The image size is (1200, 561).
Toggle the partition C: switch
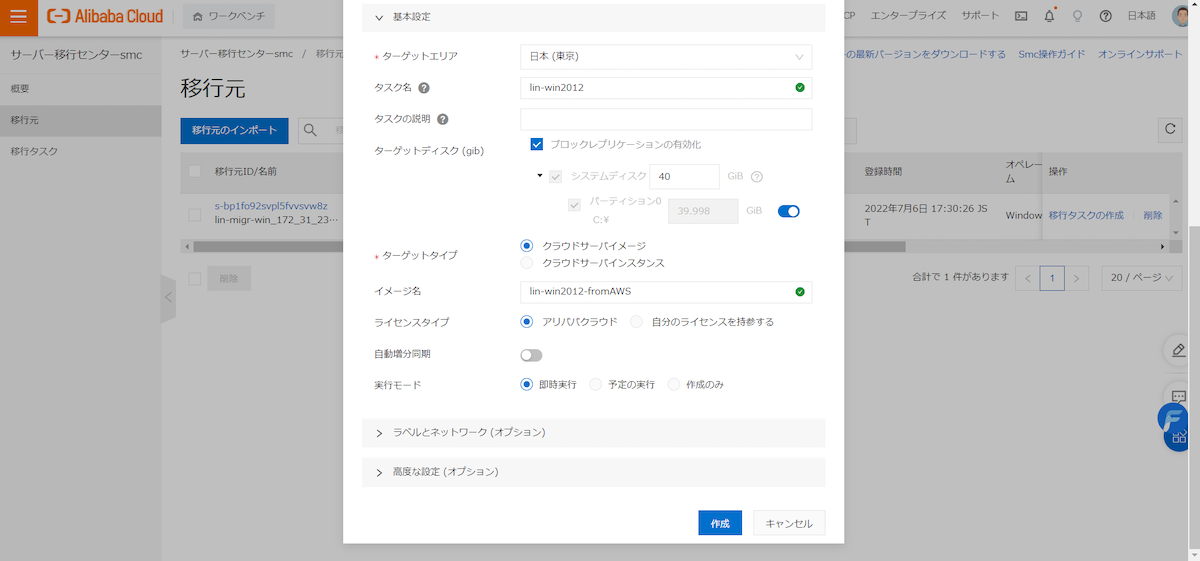(x=788, y=211)
